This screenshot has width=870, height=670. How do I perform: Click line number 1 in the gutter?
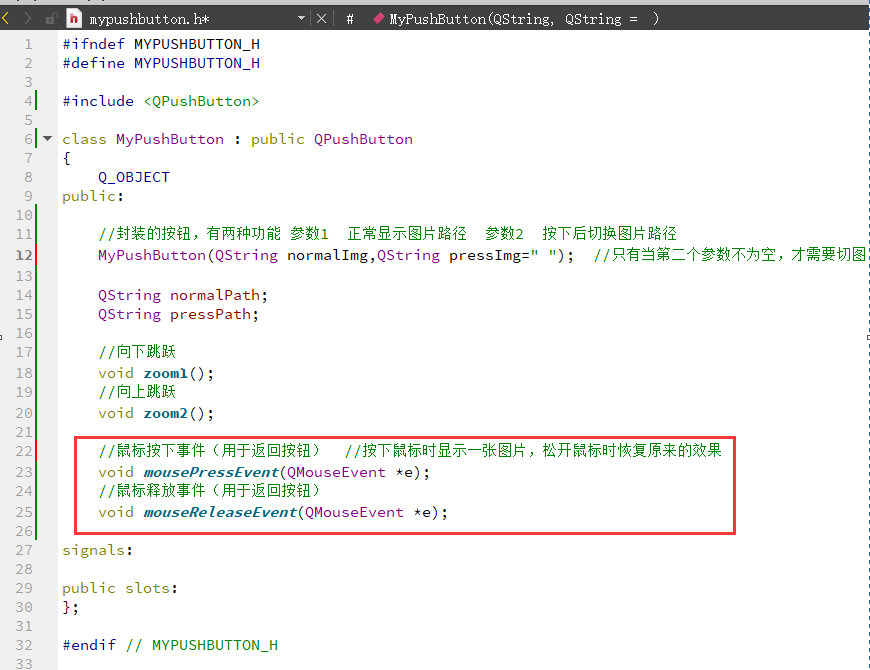(x=28, y=44)
